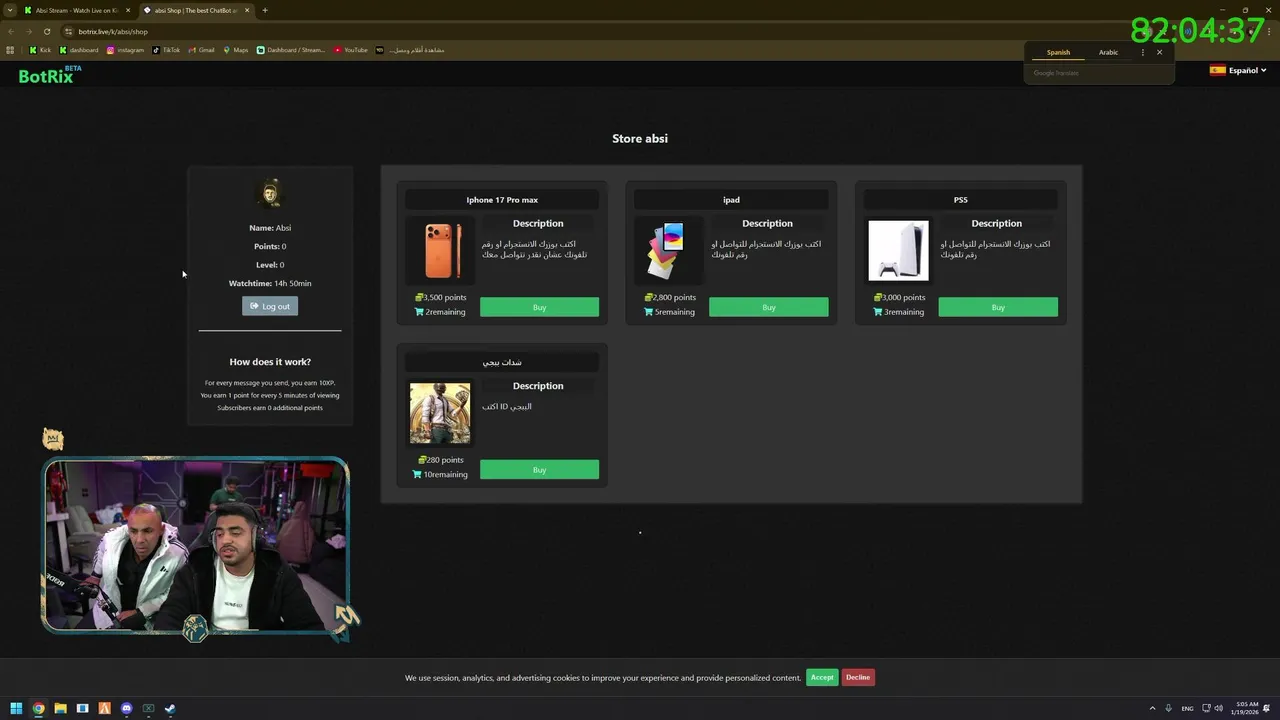
Task: Close the Google Translate popup
Action: 1160,52
